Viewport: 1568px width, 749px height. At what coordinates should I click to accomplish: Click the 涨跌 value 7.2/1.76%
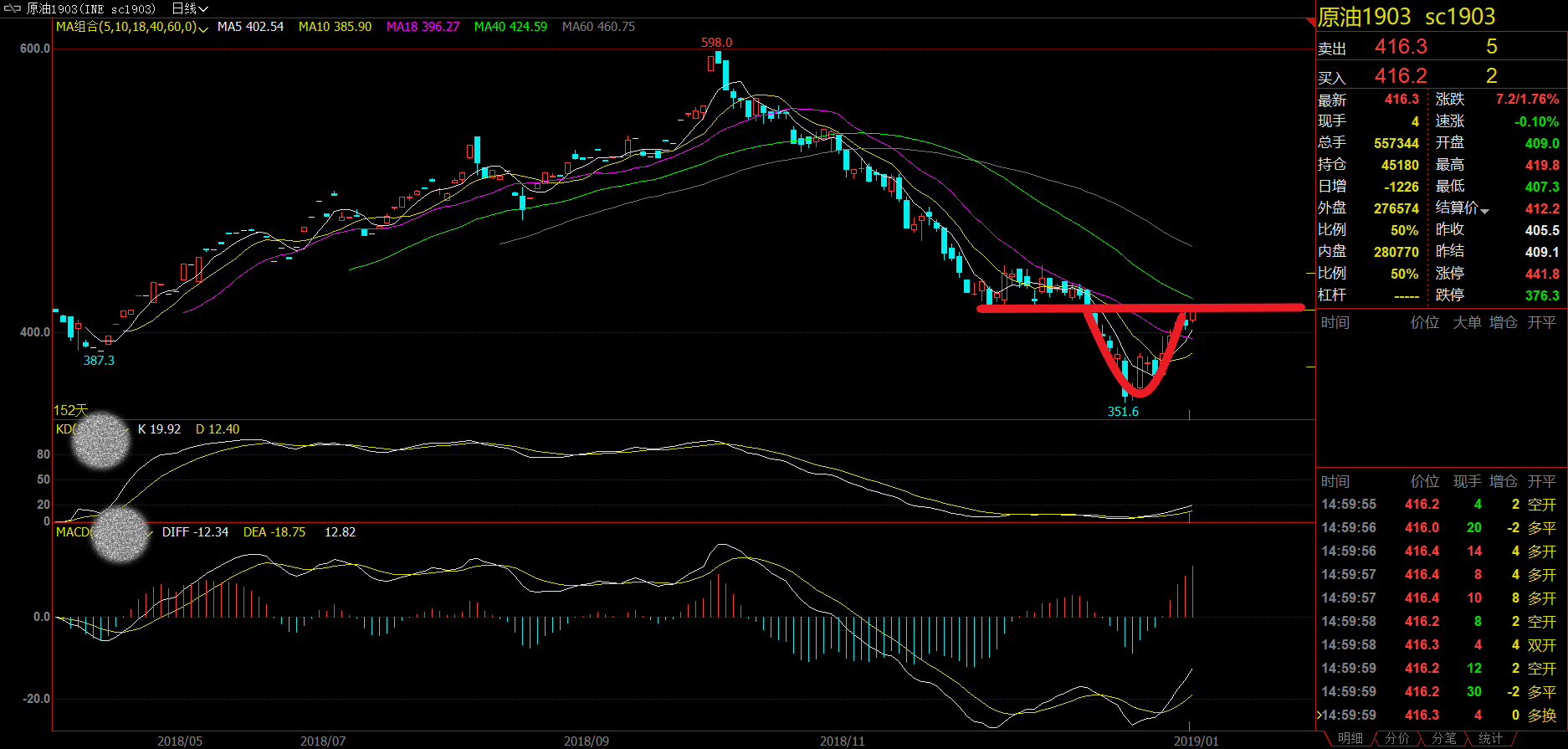(1527, 99)
